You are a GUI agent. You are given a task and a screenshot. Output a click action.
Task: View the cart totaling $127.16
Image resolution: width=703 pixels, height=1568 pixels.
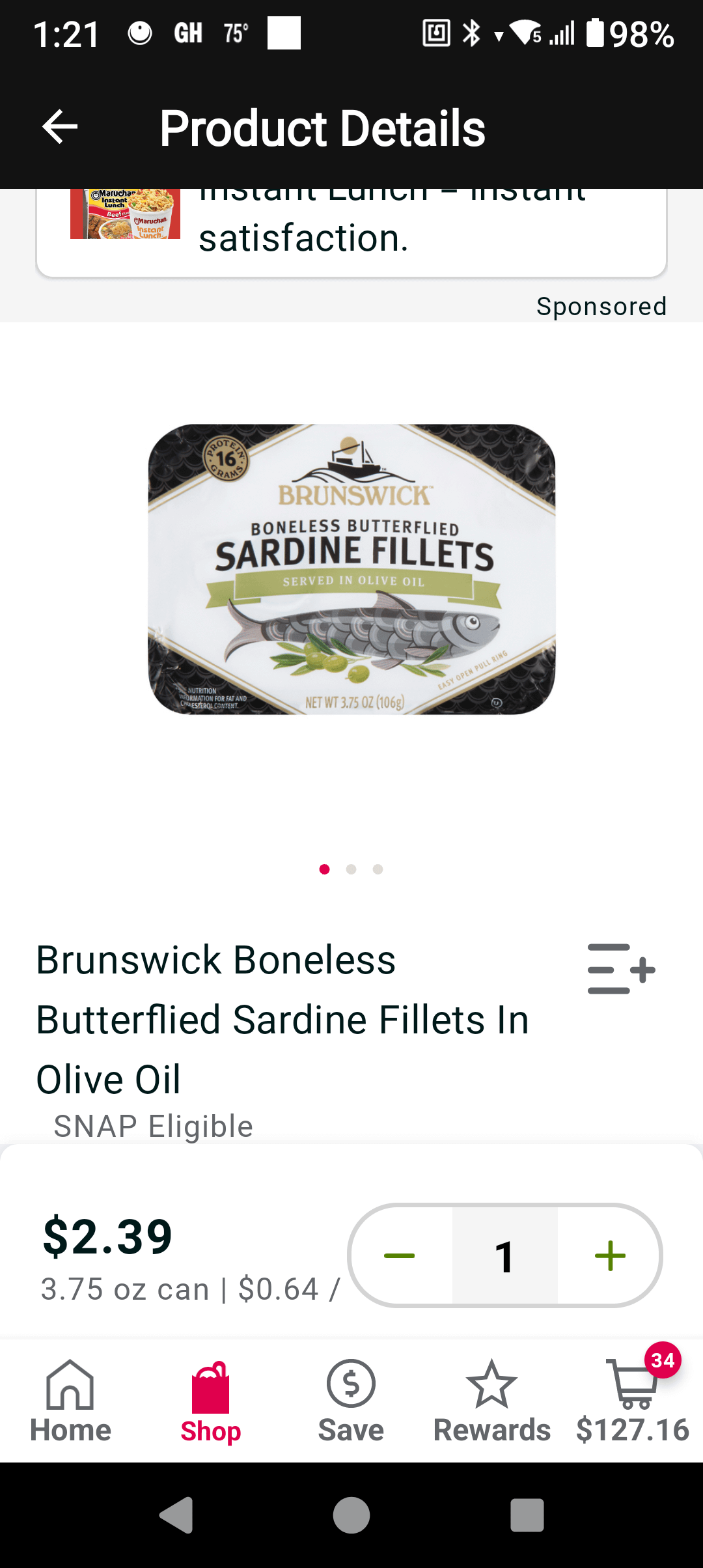click(632, 1401)
